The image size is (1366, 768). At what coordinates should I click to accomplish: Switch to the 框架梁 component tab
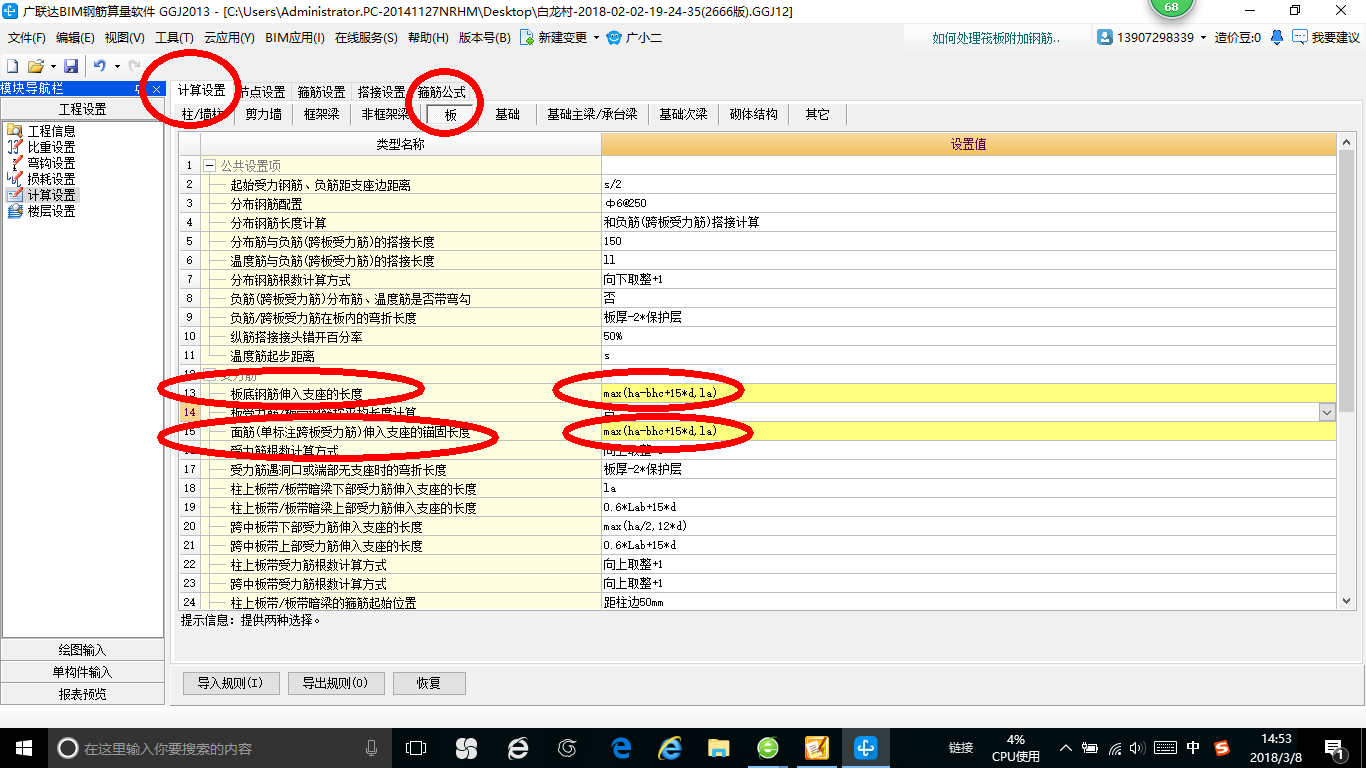(x=321, y=115)
